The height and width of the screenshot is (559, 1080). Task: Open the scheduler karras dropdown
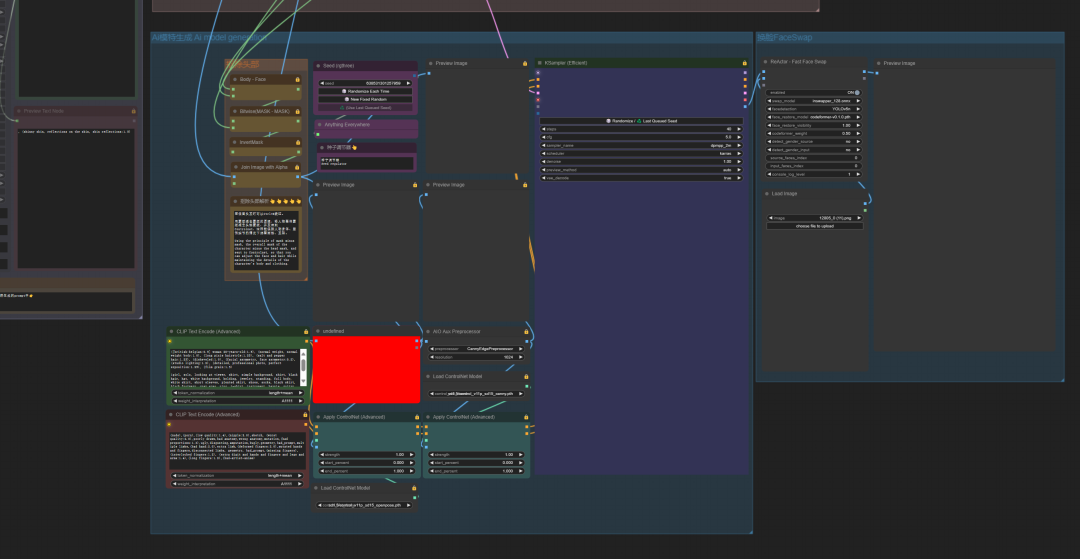click(x=641, y=154)
